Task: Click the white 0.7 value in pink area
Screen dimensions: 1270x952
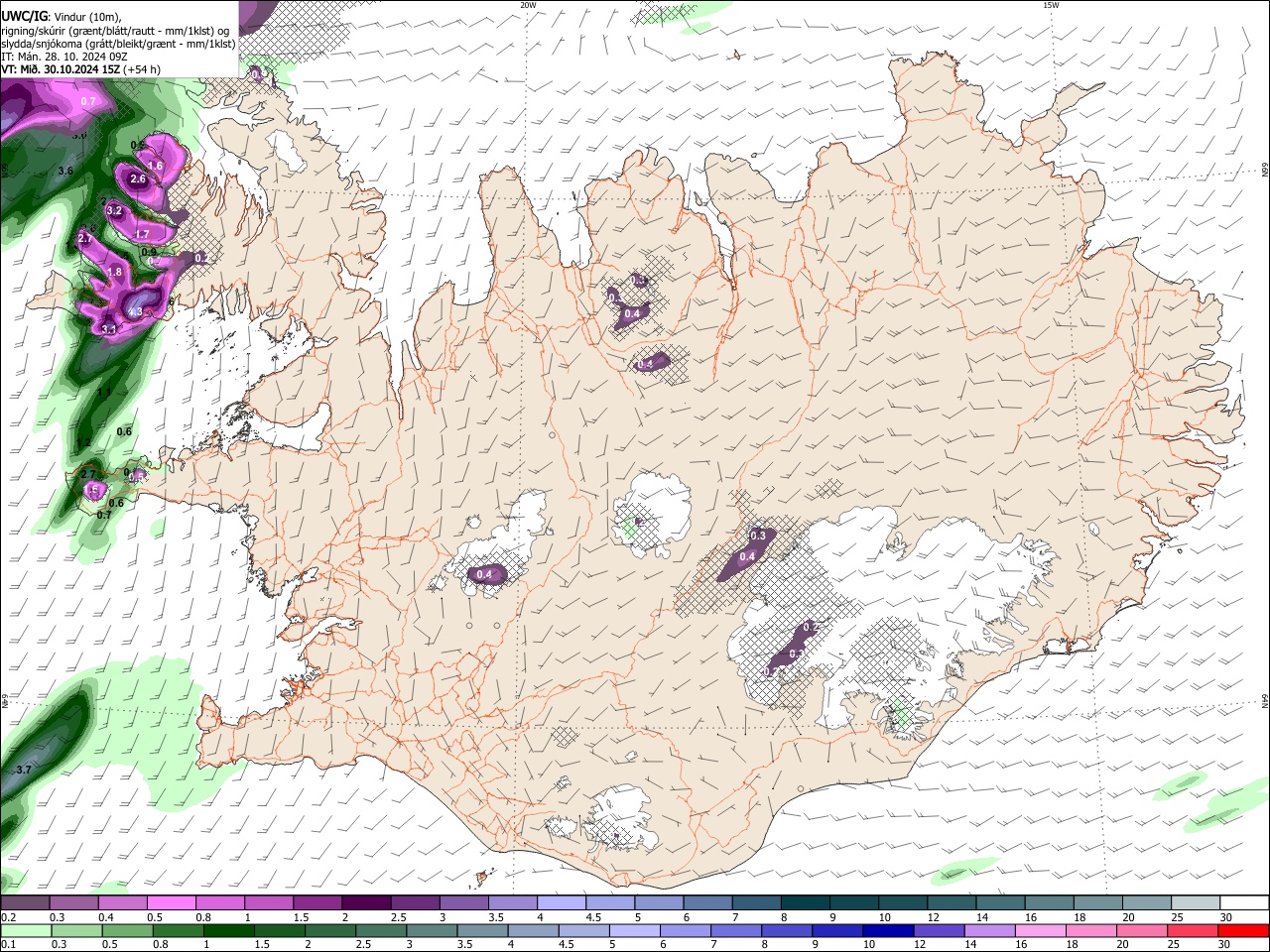Action: coord(88,101)
